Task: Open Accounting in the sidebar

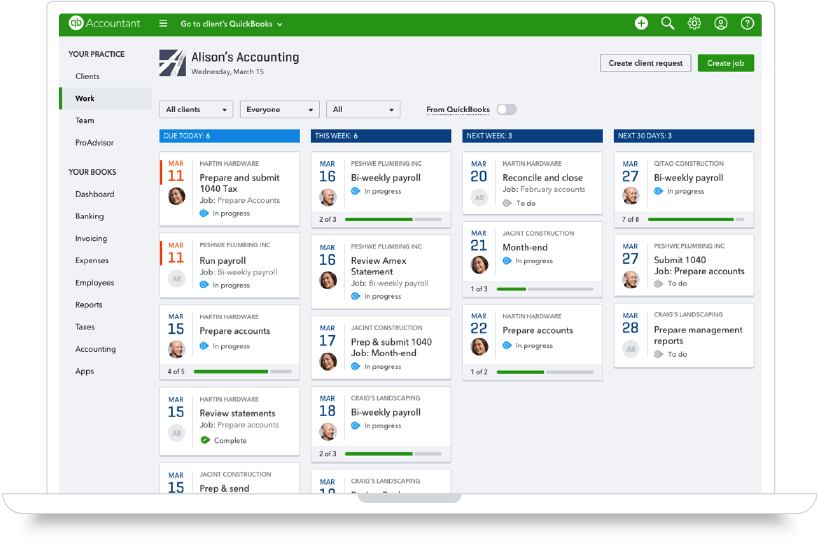Action: point(96,349)
